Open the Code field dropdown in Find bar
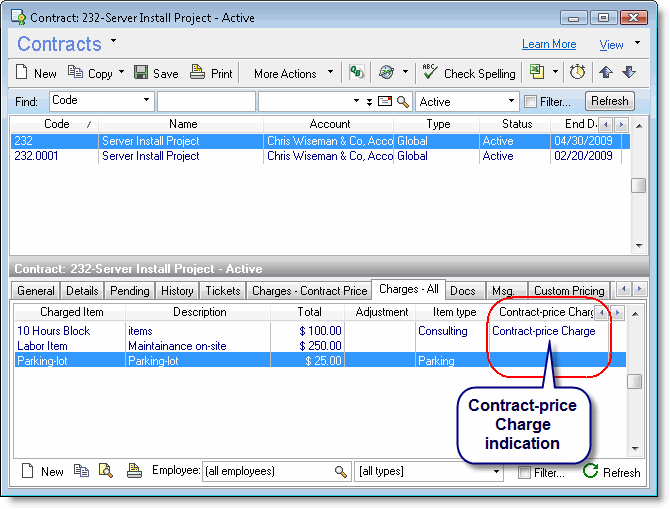670x509 pixels. point(146,101)
